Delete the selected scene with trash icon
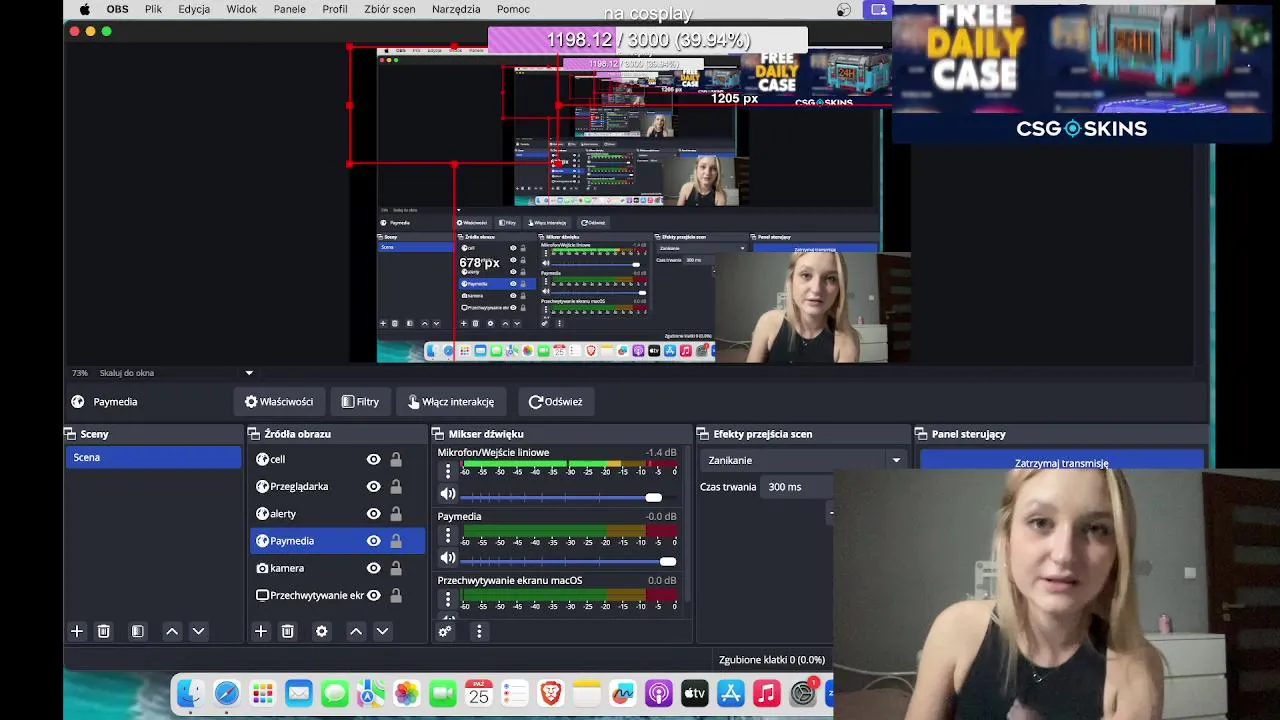 click(x=103, y=631)
